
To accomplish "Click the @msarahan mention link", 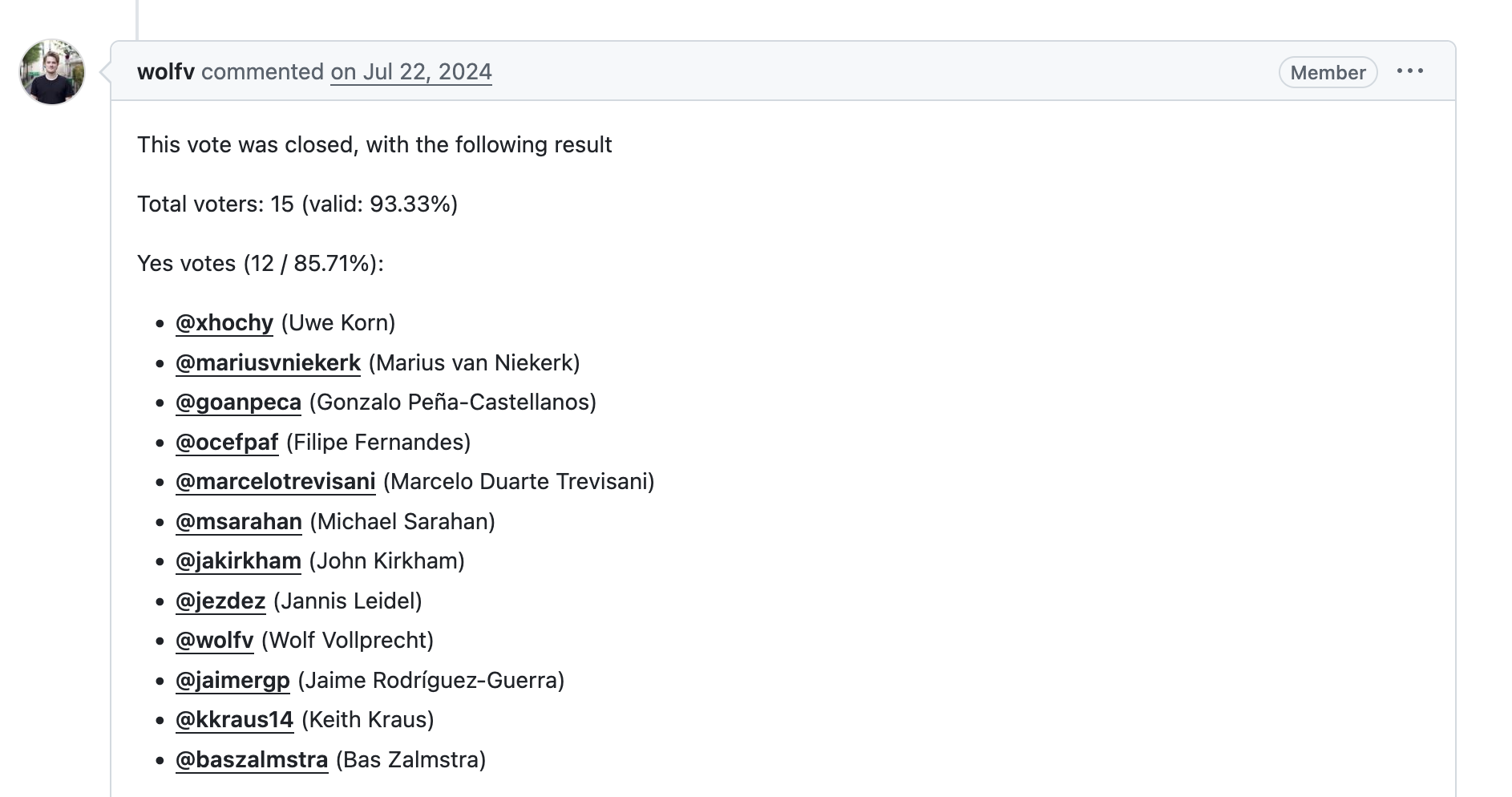I will click(x=238, y=522).
